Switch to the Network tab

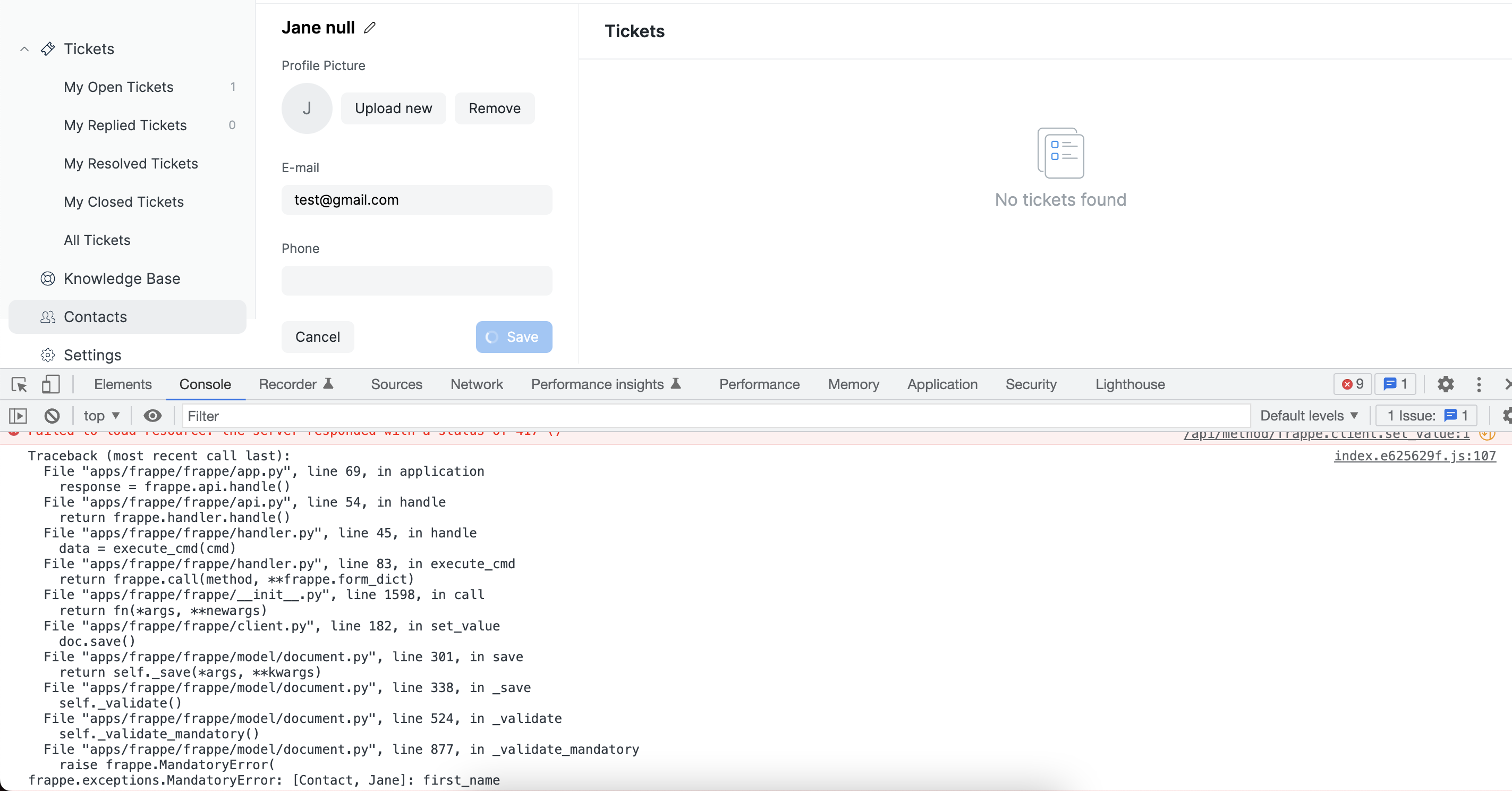click(x=477, y=385)
